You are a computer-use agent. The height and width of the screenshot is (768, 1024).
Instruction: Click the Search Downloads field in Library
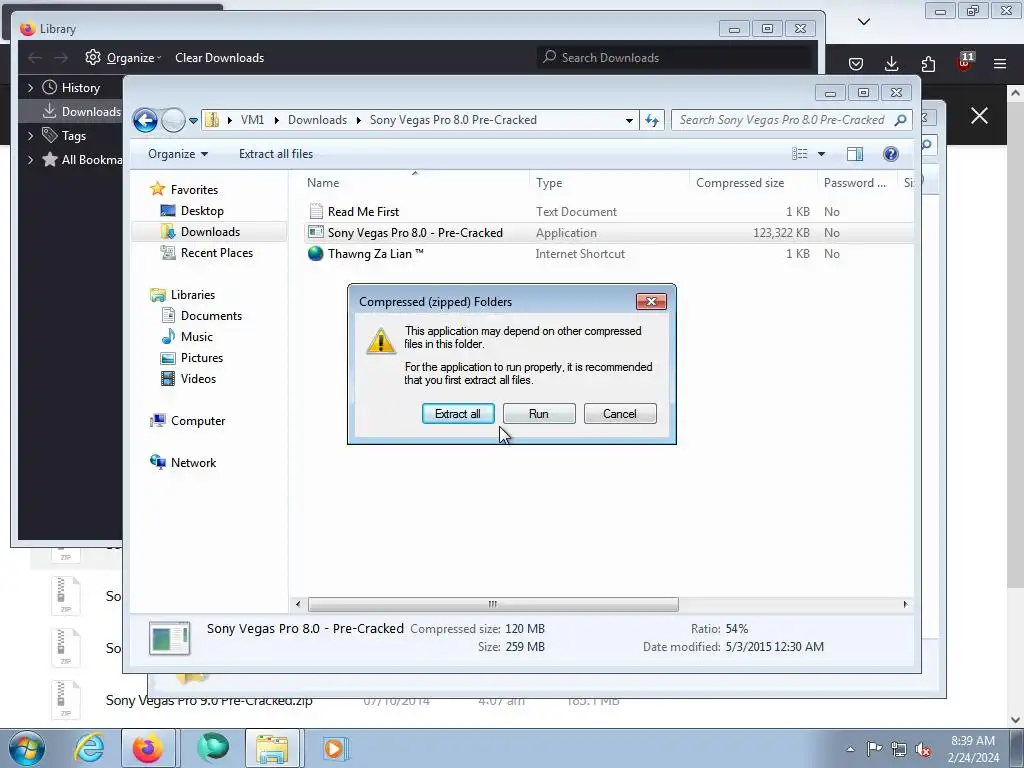click(x=675, y=57)
